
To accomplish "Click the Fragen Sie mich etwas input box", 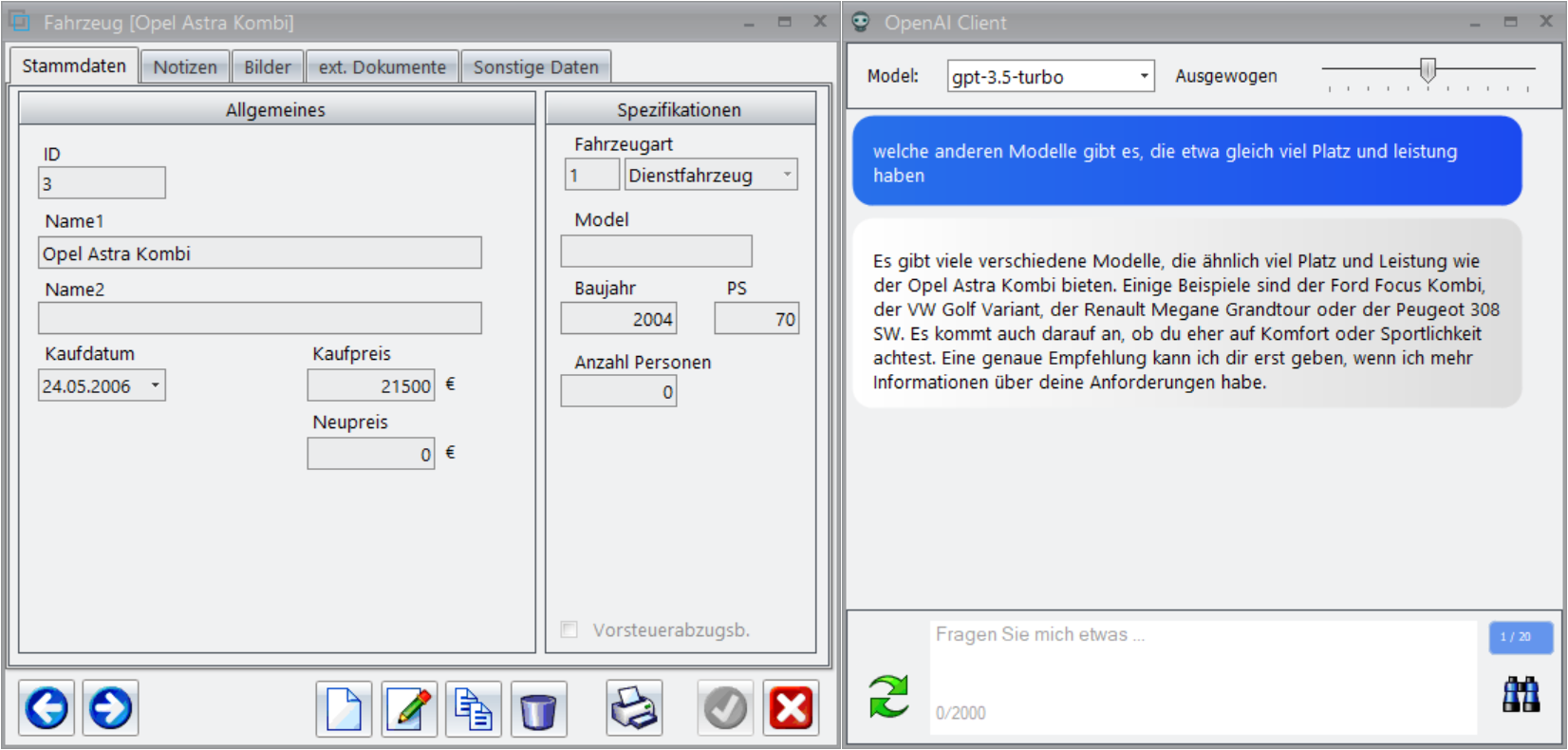I will pos(1203,677).
